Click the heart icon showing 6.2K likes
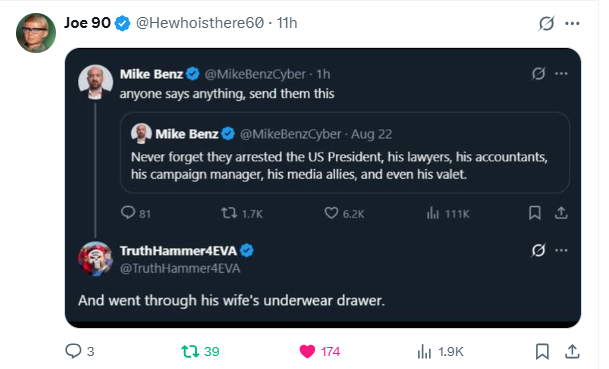 pyautogui.click(x=331, y=213)
